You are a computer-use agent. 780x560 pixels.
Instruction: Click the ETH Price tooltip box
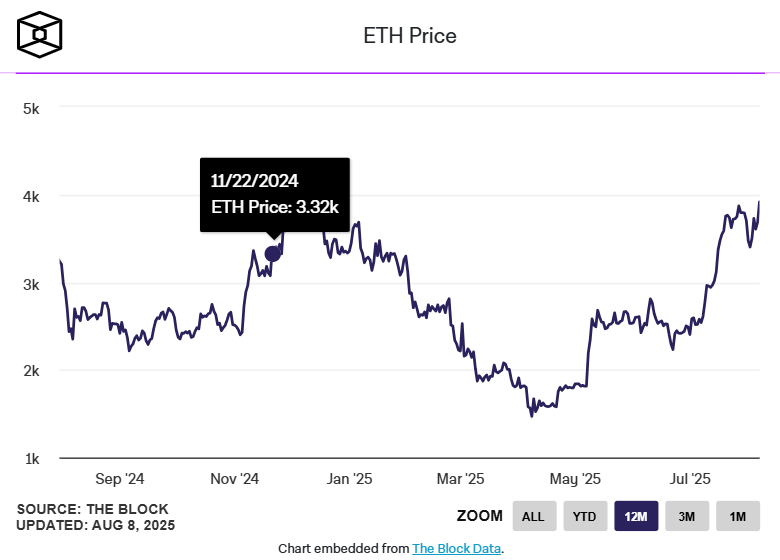pyautogui.click(x=275, y=194)
